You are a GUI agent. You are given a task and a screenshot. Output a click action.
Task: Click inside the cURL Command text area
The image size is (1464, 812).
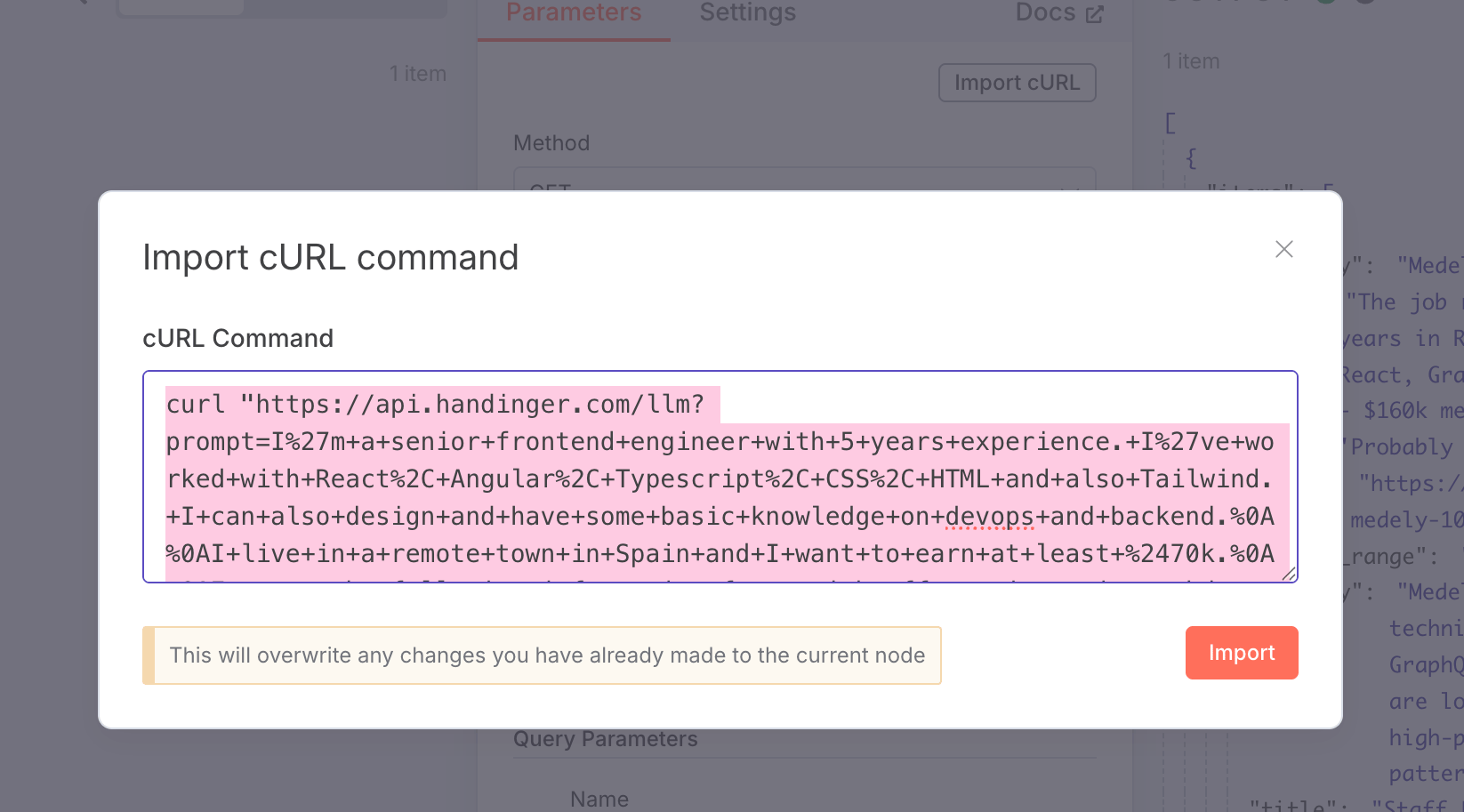pos(719,478)
